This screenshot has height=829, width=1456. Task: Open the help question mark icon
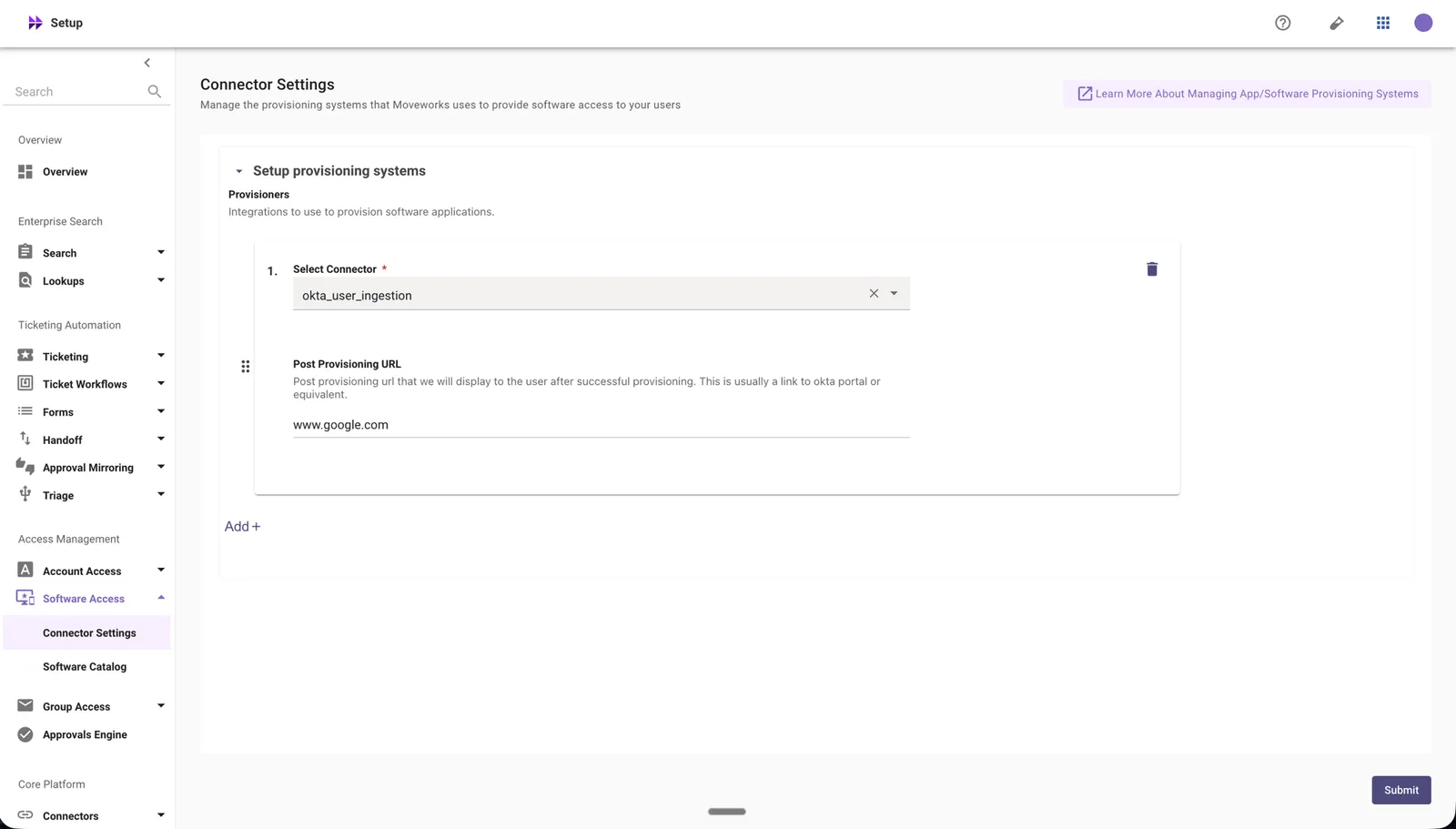pyautogui.click(x=1282, y=23)
